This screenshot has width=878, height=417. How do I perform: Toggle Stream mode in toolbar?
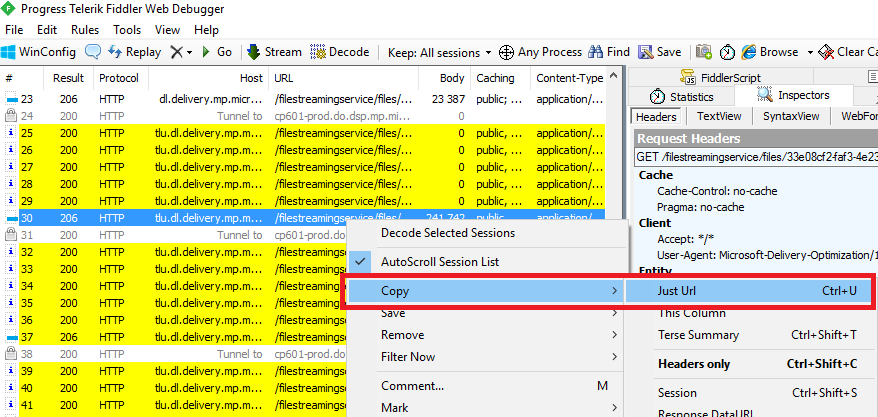(x=273, y=52)
